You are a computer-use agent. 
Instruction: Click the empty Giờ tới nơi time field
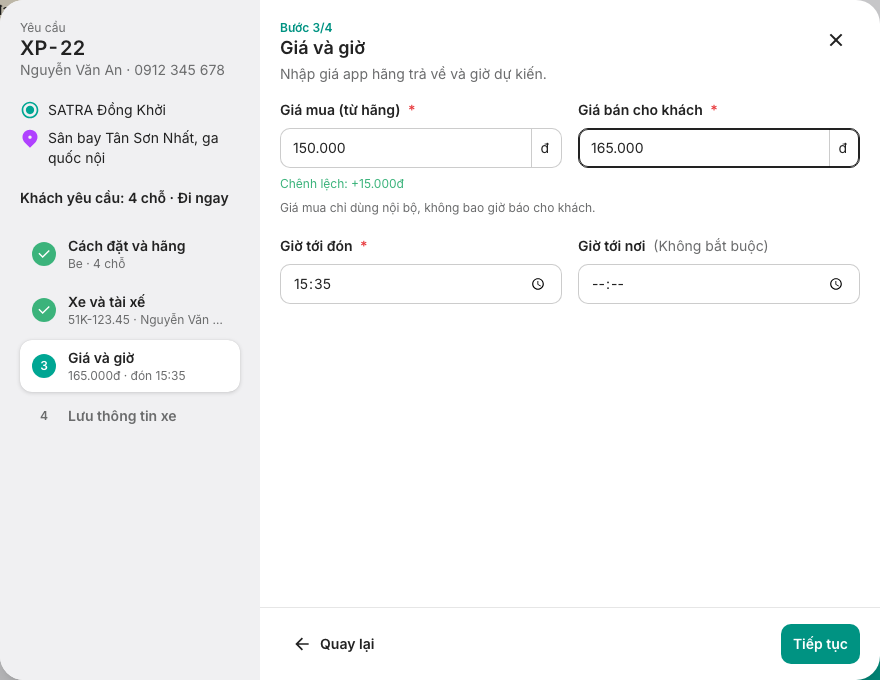pyautogui.click(x=719, y=284)
